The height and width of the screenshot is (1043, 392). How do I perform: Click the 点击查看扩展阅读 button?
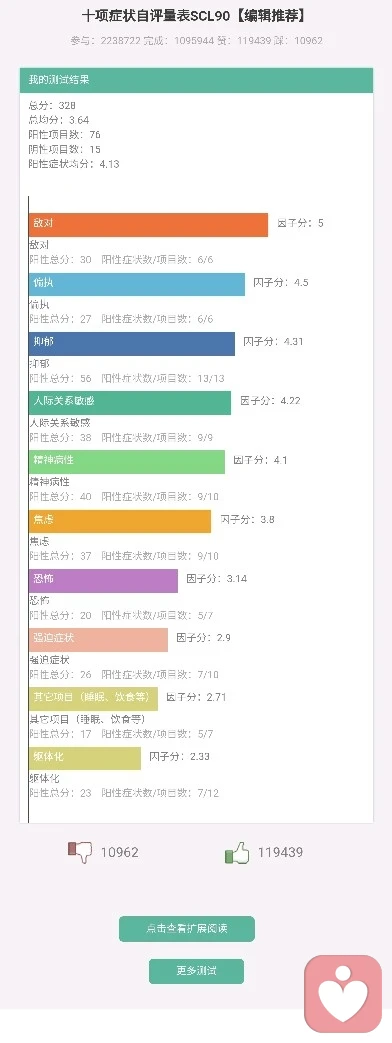pos(186,929)
